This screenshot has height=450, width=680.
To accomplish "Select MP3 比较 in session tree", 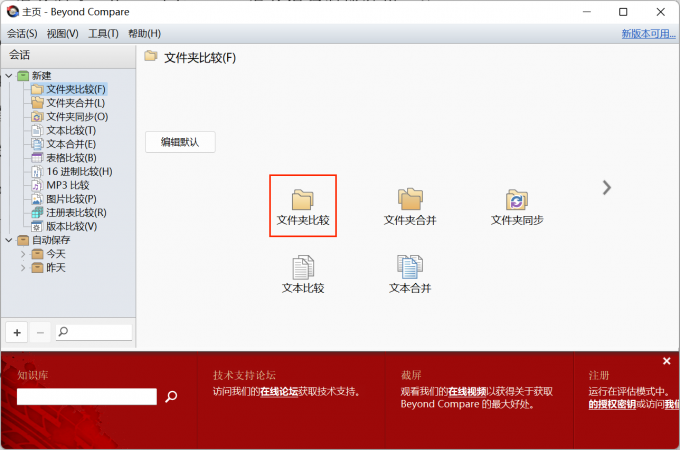I will [68, 185].
